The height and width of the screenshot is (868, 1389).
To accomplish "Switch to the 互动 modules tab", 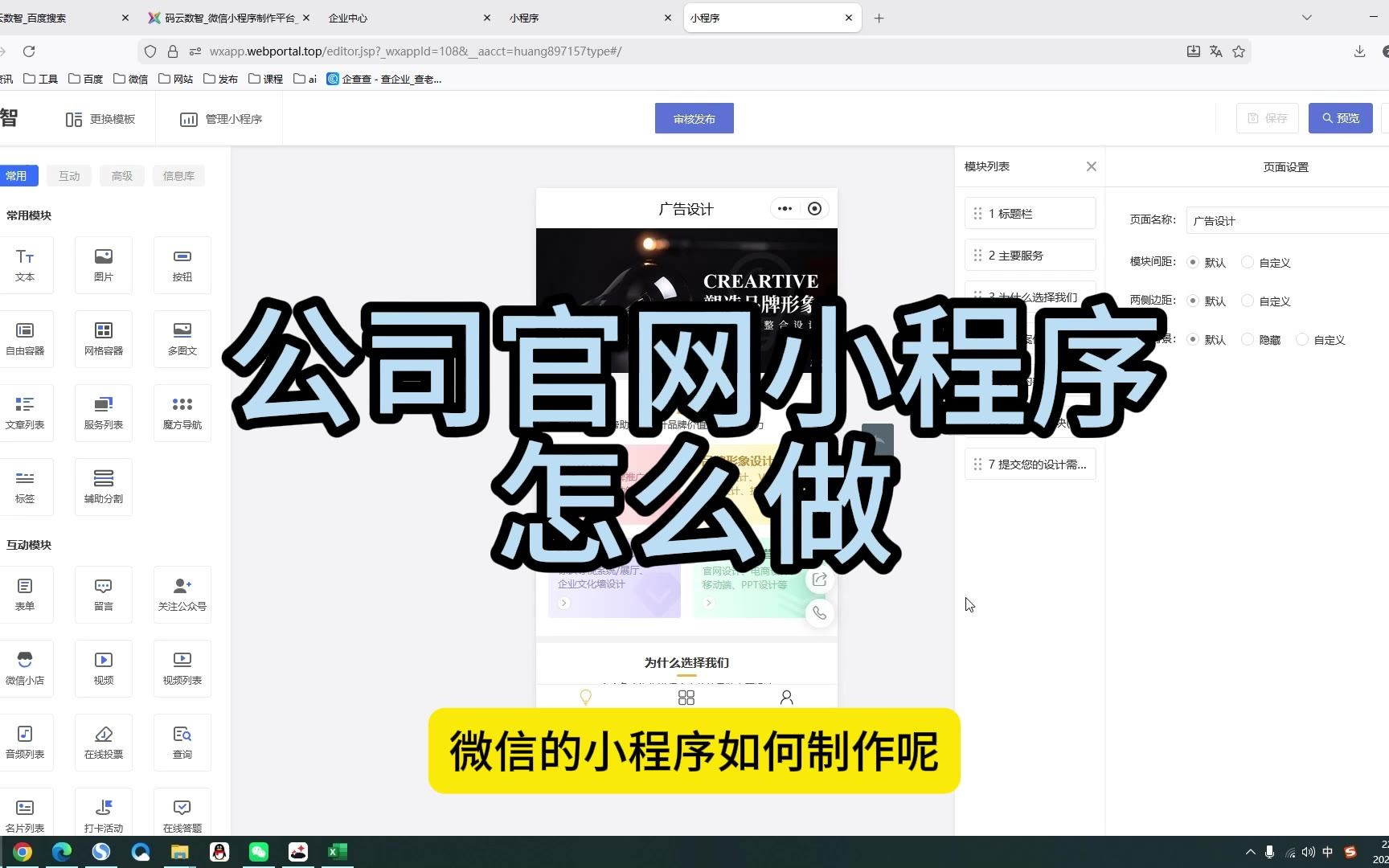I will coord(69,176).
